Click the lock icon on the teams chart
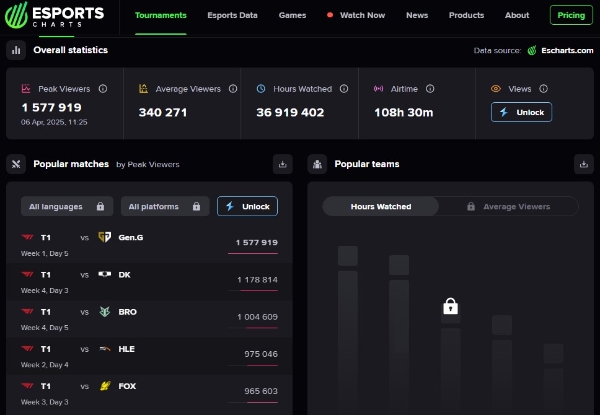600x415 pixels. (450, 306)
